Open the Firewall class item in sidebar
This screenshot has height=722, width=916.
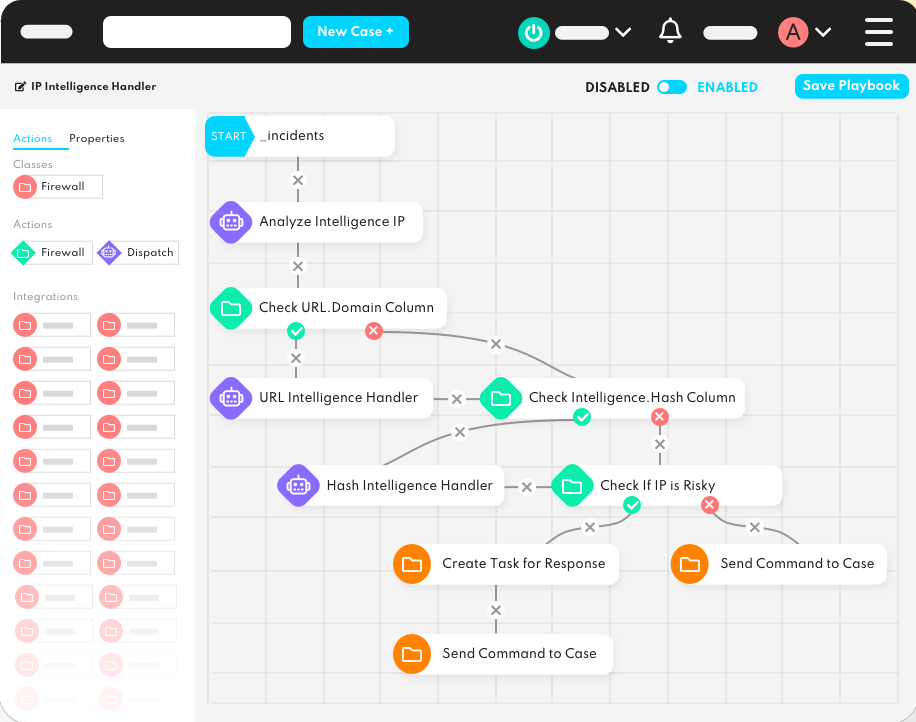point(58,187)
